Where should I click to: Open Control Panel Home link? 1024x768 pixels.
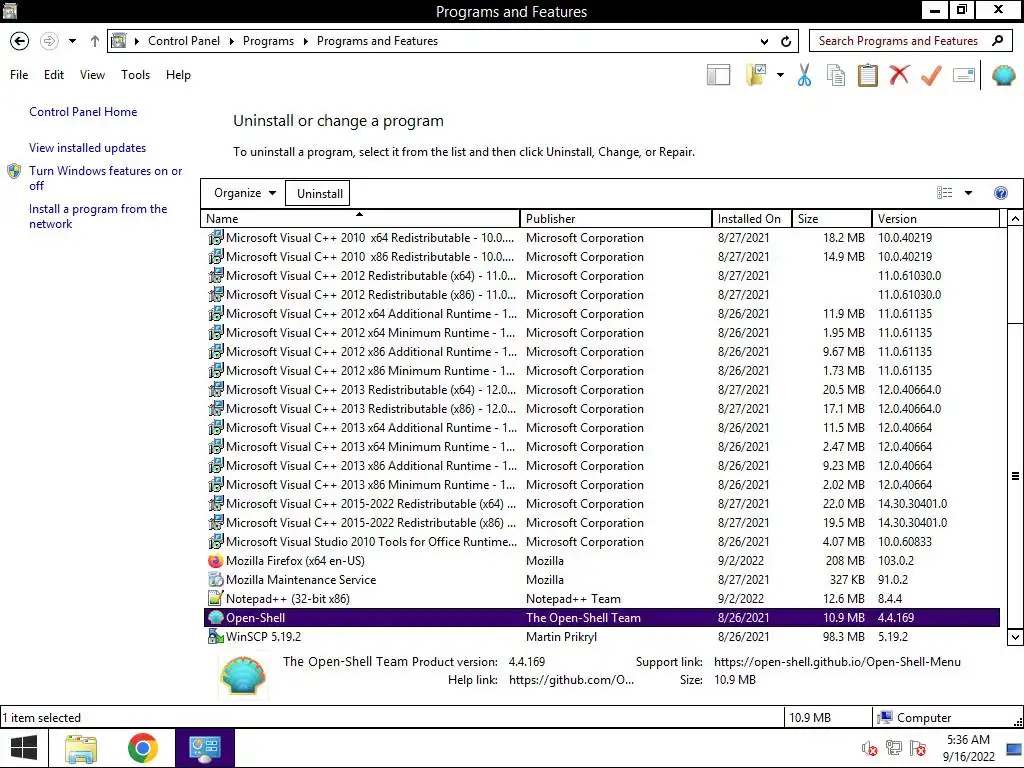click(83, 112)
